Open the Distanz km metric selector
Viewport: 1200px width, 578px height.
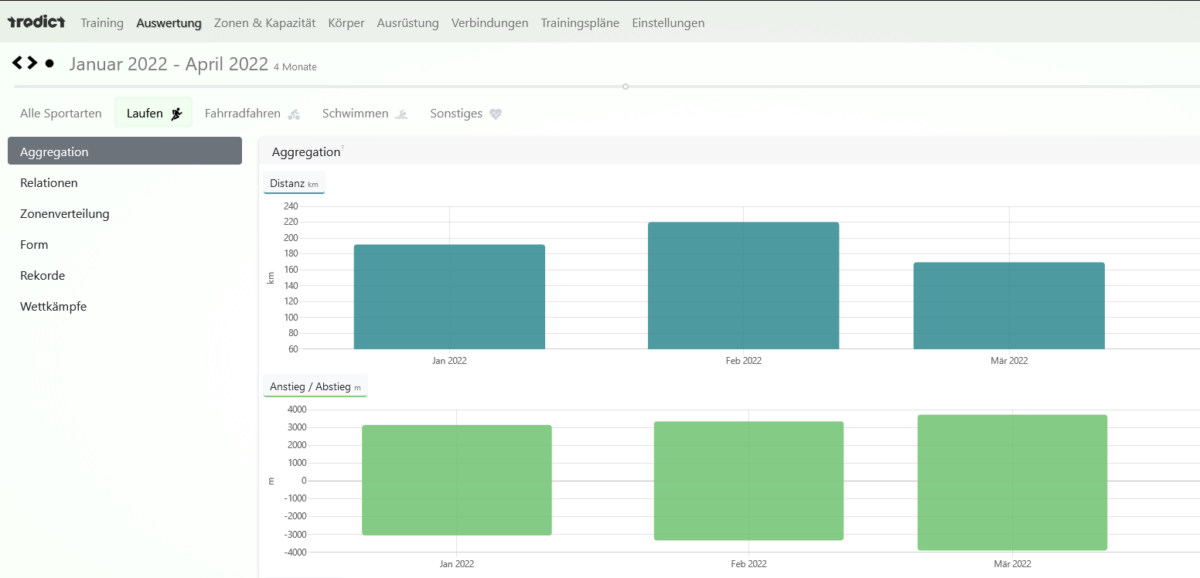coord(294,183)
